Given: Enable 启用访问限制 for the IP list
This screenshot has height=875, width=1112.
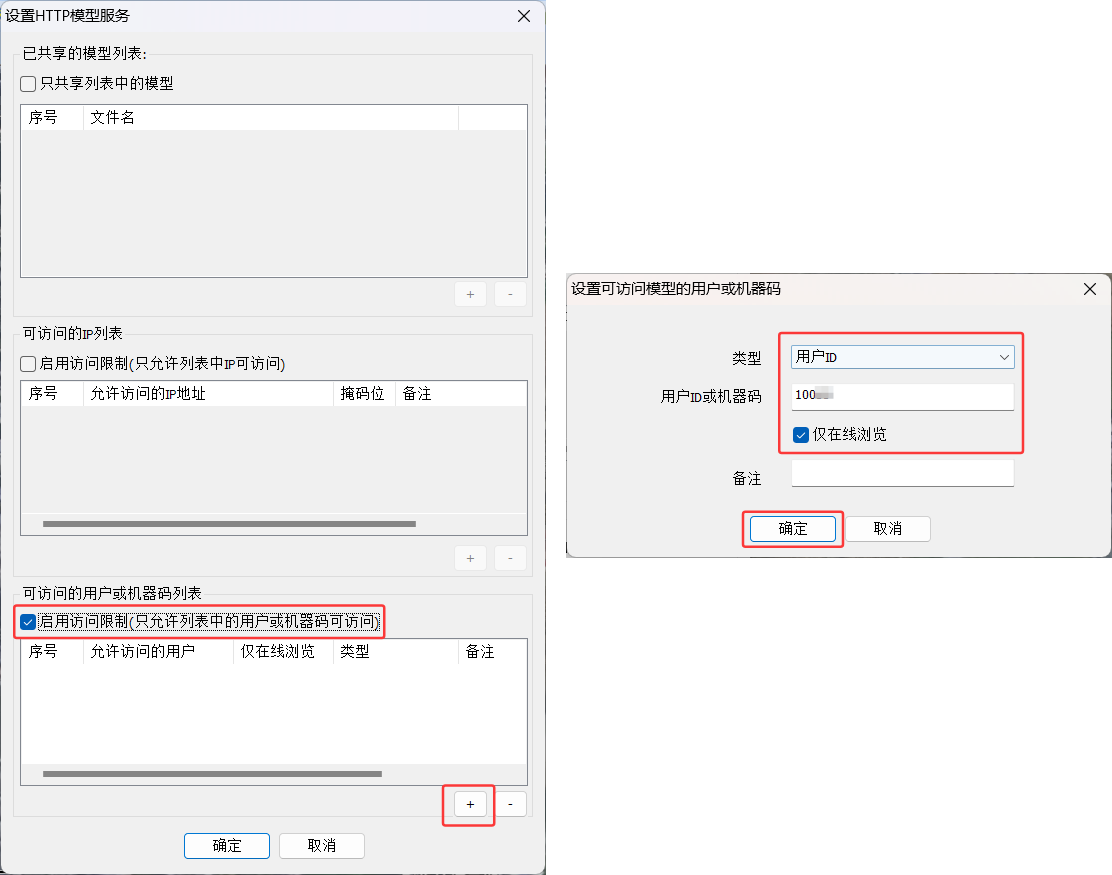Looking at the screenshot, I should [x=27, y=362].
